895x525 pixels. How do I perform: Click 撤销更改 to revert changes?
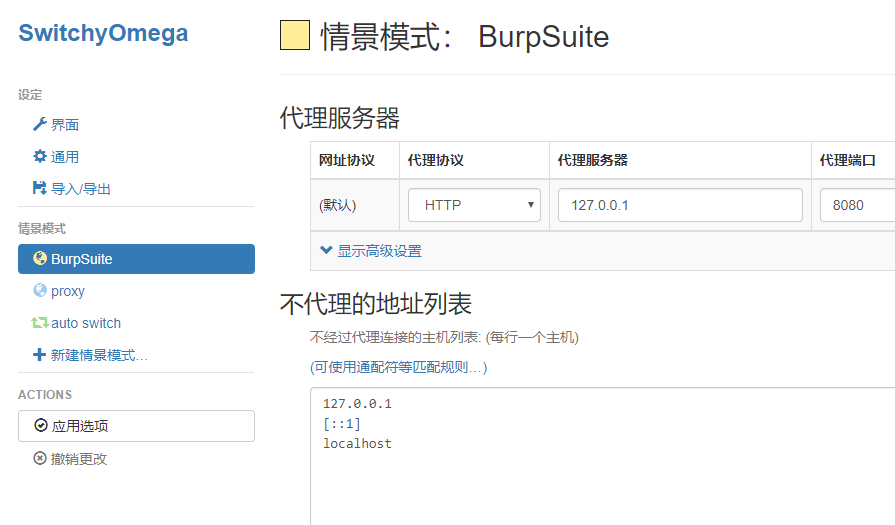click(x=79, y=459)
